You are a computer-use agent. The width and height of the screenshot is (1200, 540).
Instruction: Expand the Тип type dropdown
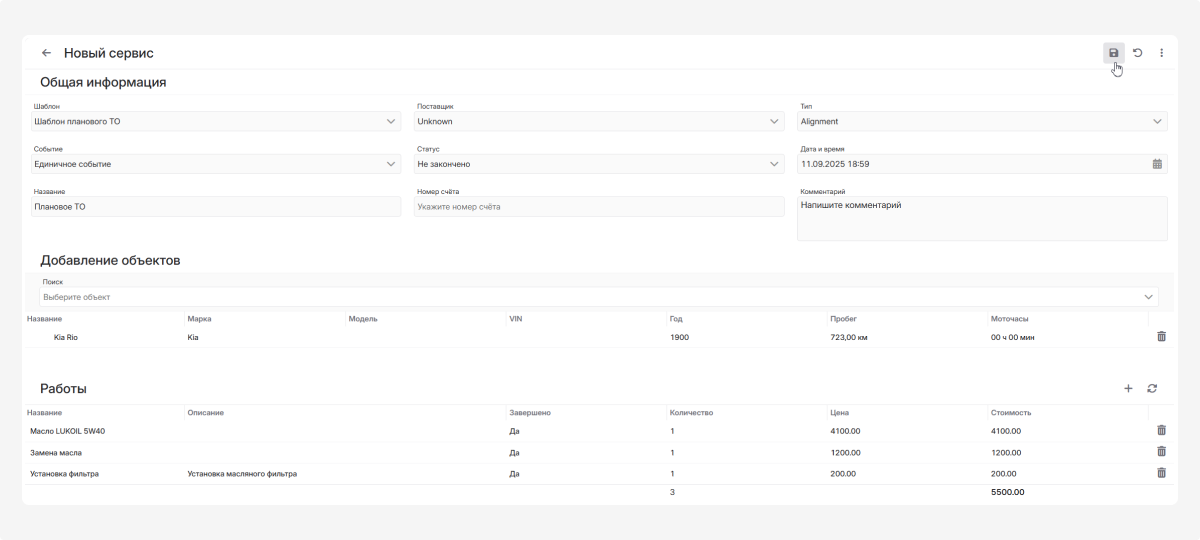(x=1158, y=122)
